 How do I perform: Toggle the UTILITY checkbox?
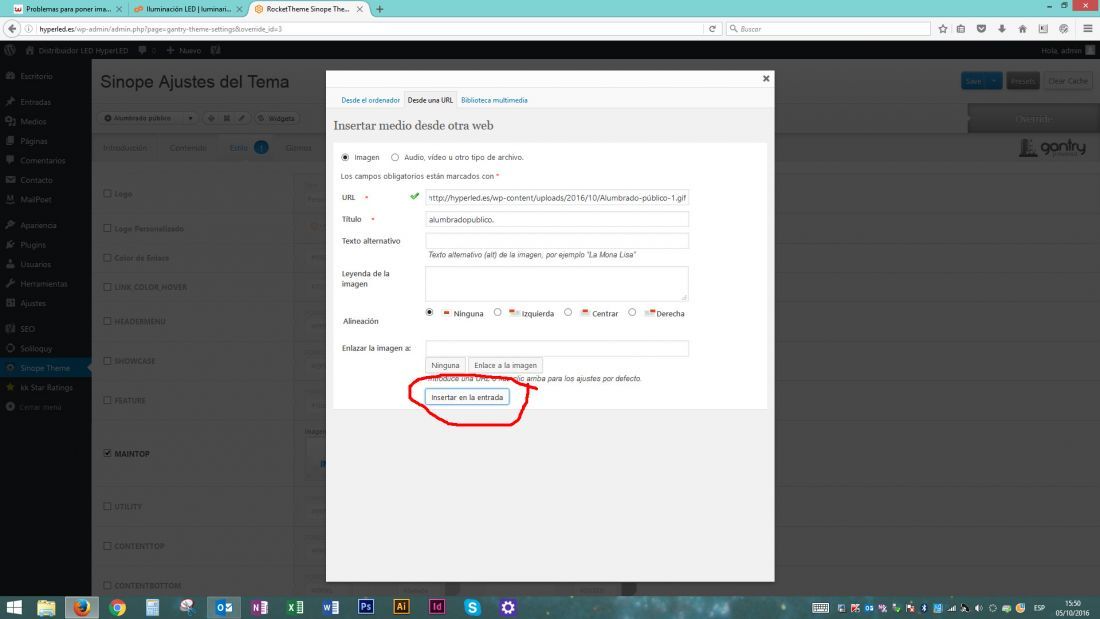107,506
